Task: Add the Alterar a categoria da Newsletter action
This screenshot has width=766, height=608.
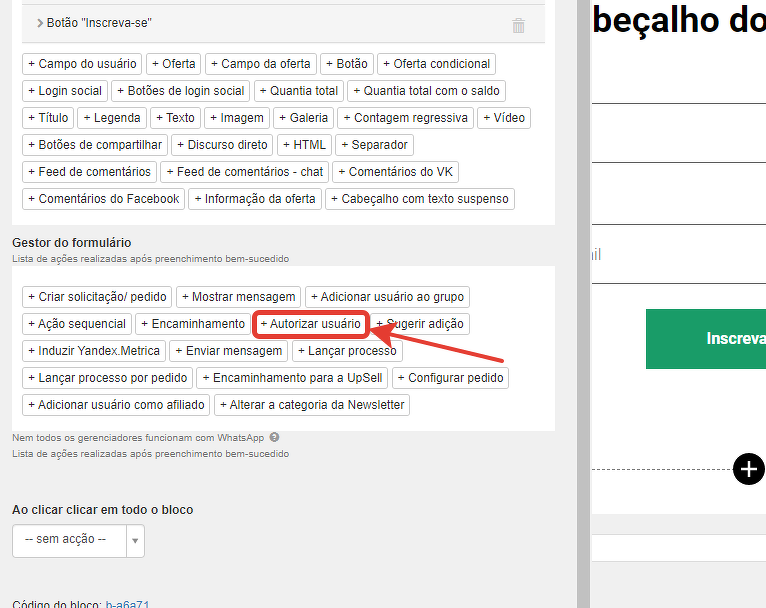Action: point(312,405)
